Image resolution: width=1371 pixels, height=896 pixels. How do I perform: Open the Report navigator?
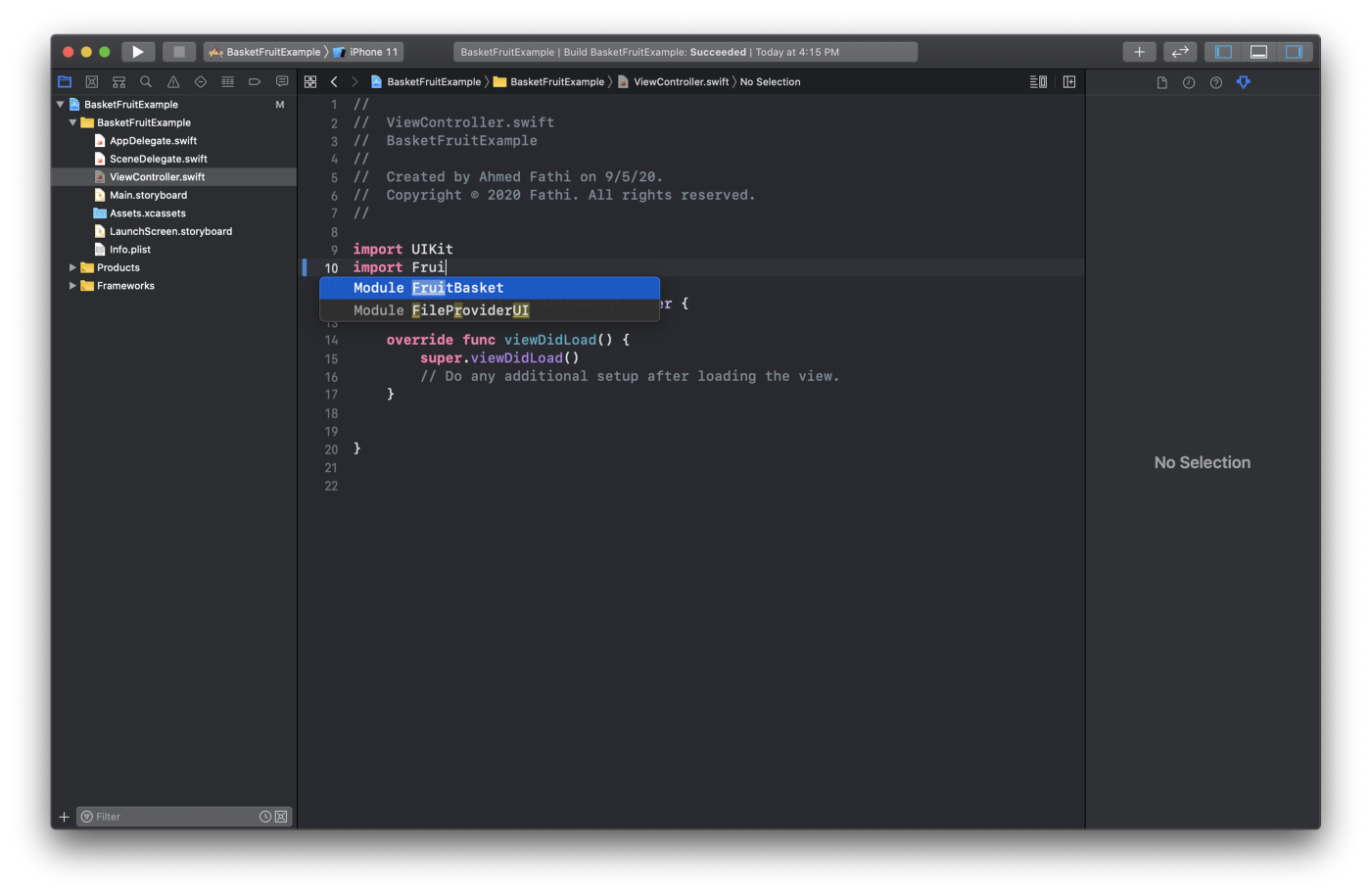click(x=281, y=81)
